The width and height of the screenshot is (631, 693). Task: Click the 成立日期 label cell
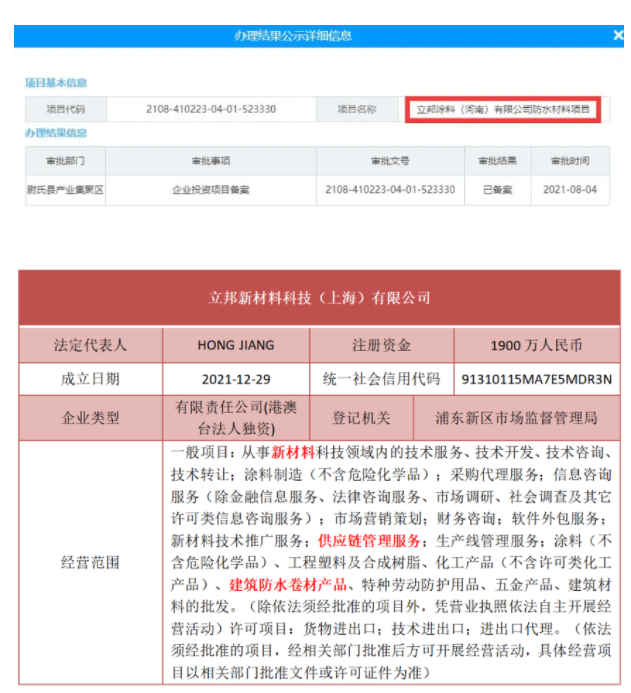click(x=91, y=379)
